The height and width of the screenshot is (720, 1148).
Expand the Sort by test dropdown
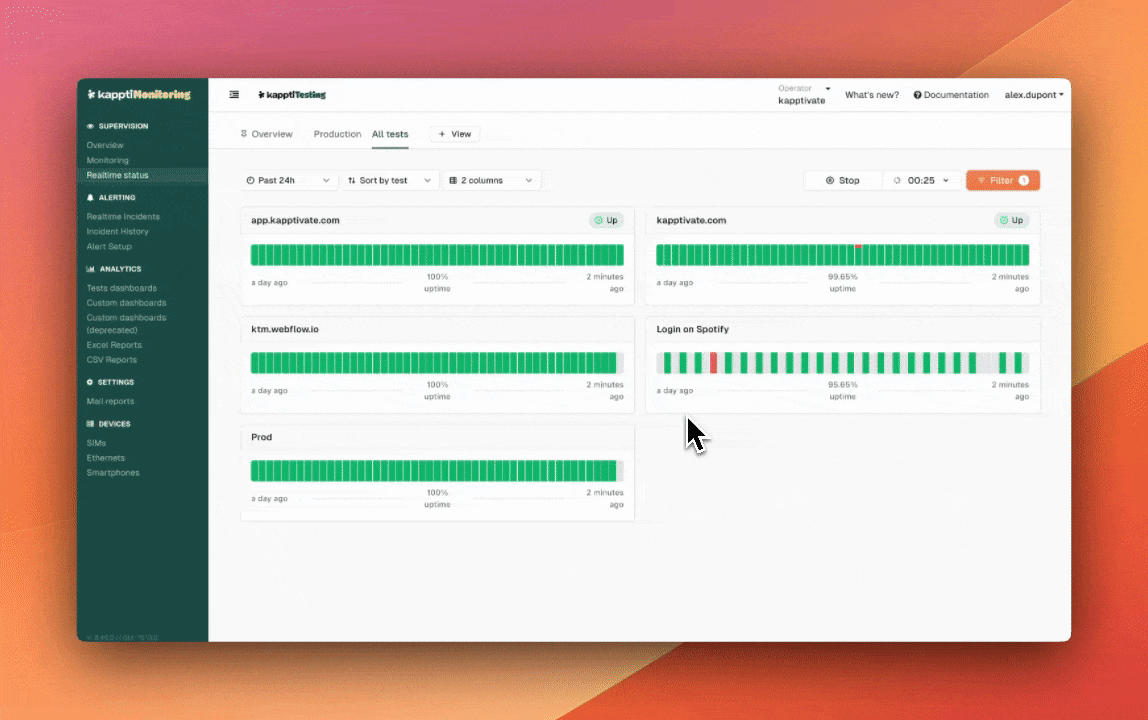tap(389, 180)
